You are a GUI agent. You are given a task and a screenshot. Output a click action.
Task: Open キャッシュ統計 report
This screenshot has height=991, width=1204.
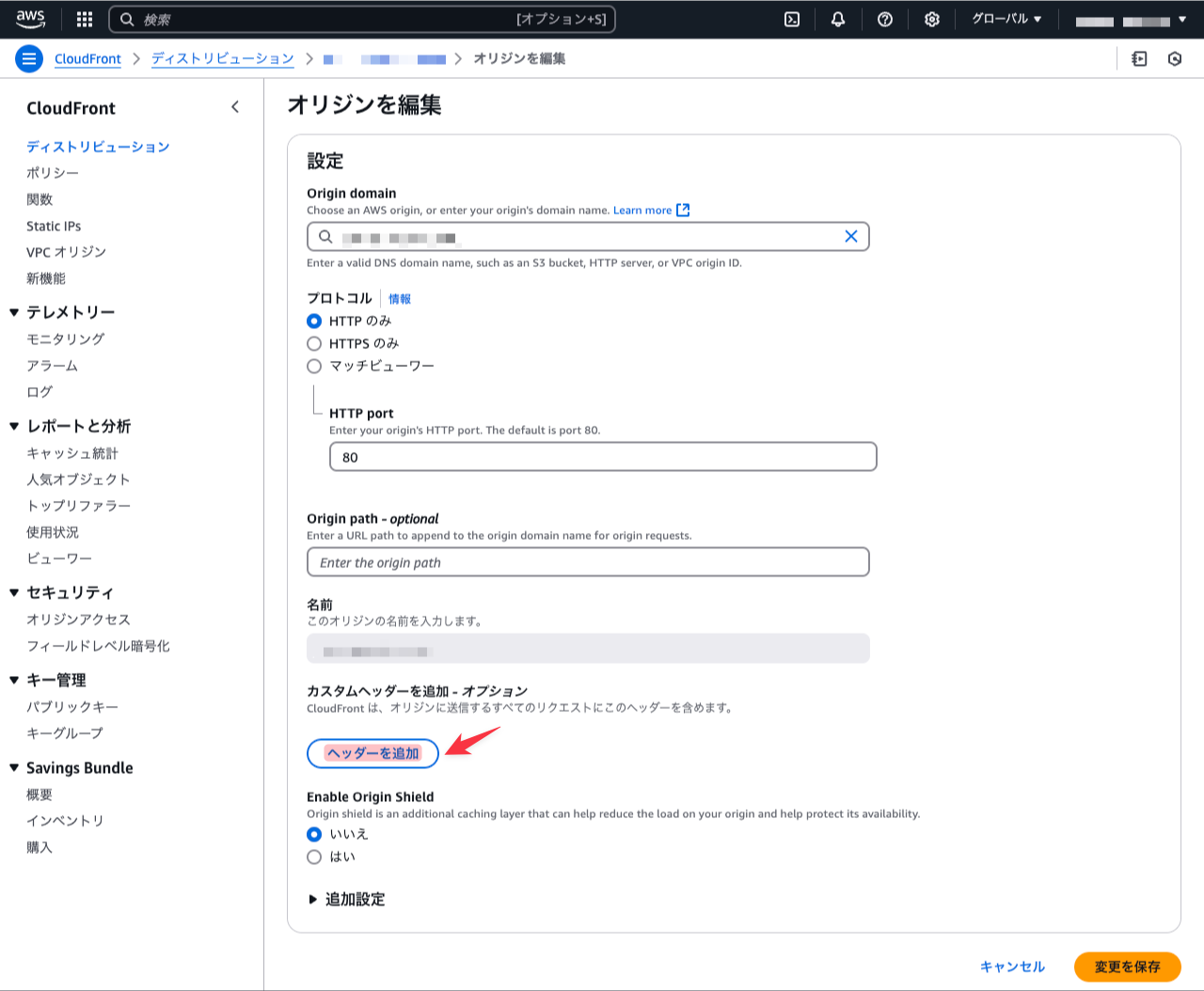point(72,453)
